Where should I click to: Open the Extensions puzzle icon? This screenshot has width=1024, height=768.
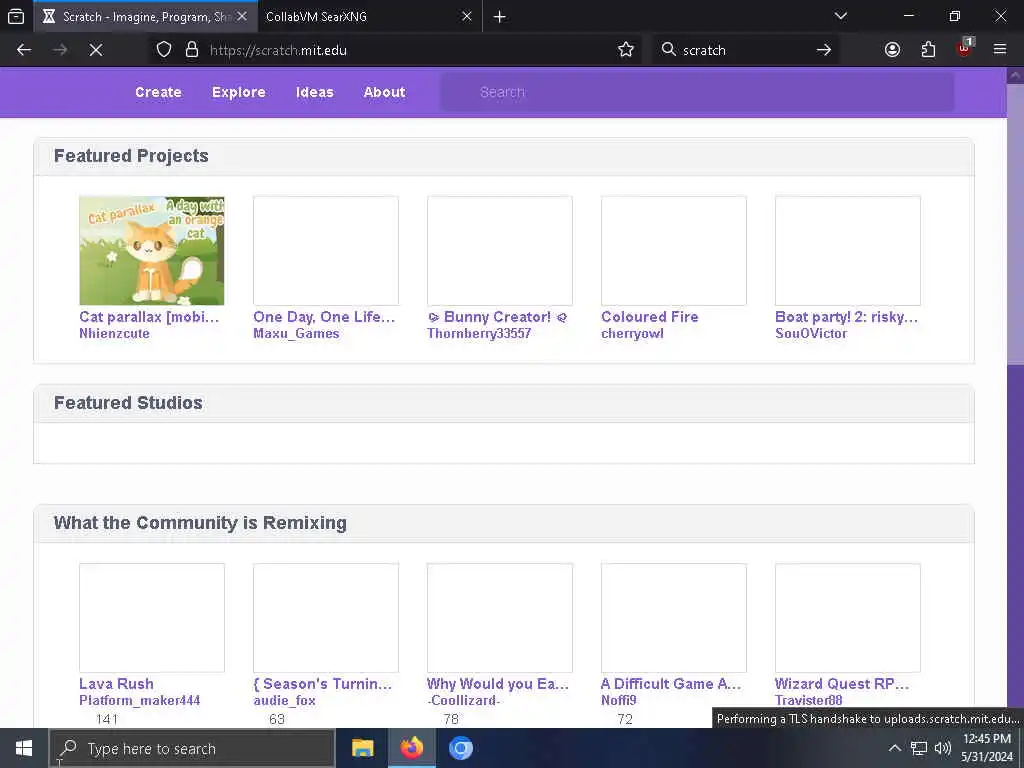click(x=928, y=50)
